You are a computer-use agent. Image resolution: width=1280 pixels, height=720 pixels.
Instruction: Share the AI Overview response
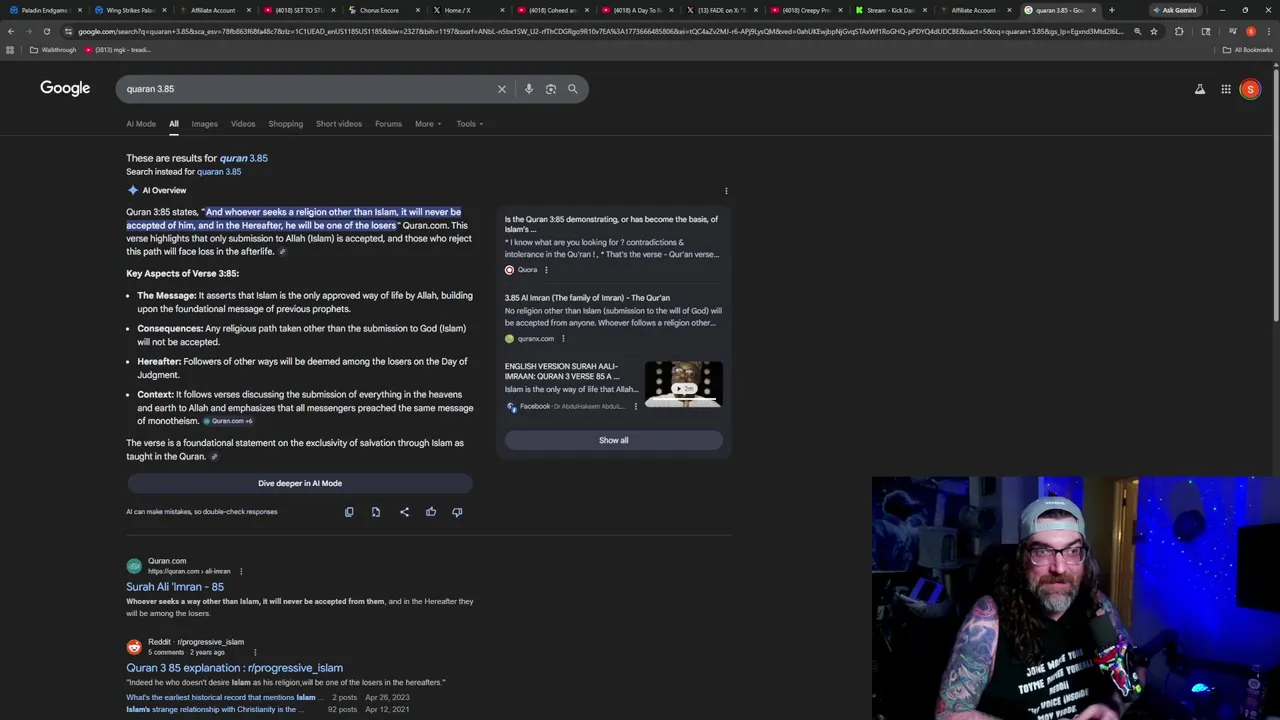tap(404, 512)
